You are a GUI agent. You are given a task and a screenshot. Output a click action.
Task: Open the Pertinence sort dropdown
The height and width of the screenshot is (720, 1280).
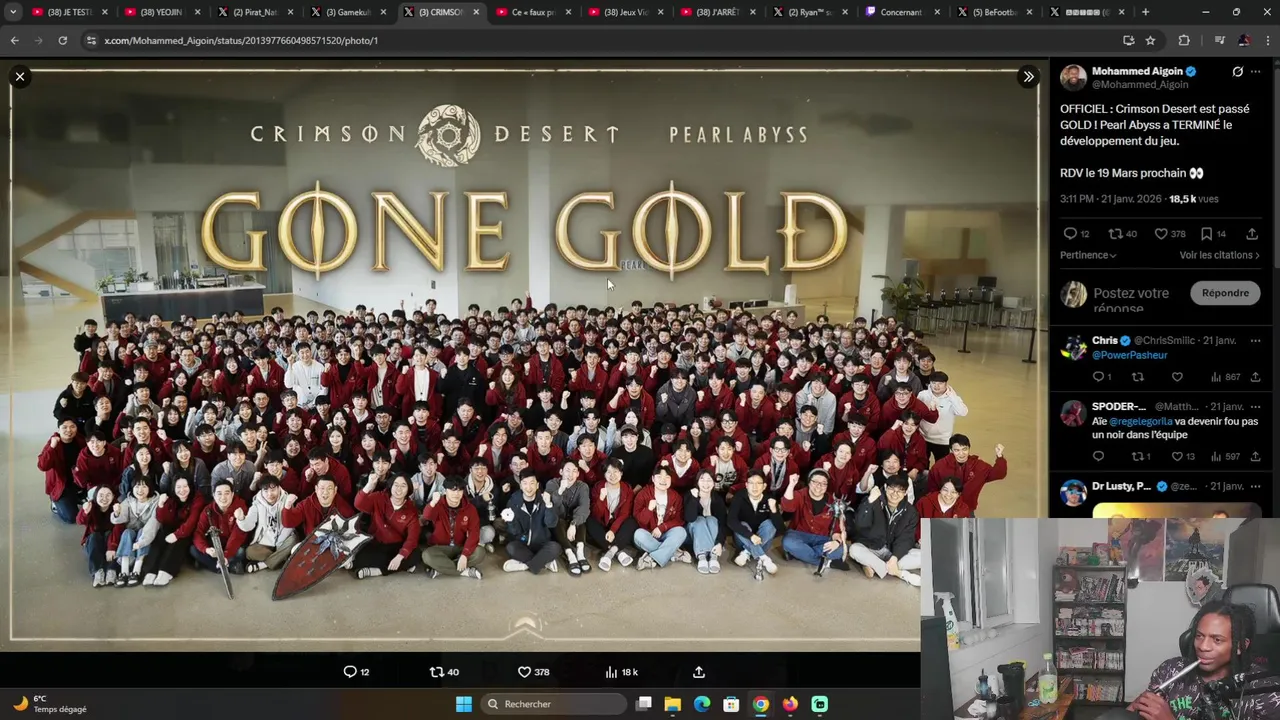pos(1088,255)
